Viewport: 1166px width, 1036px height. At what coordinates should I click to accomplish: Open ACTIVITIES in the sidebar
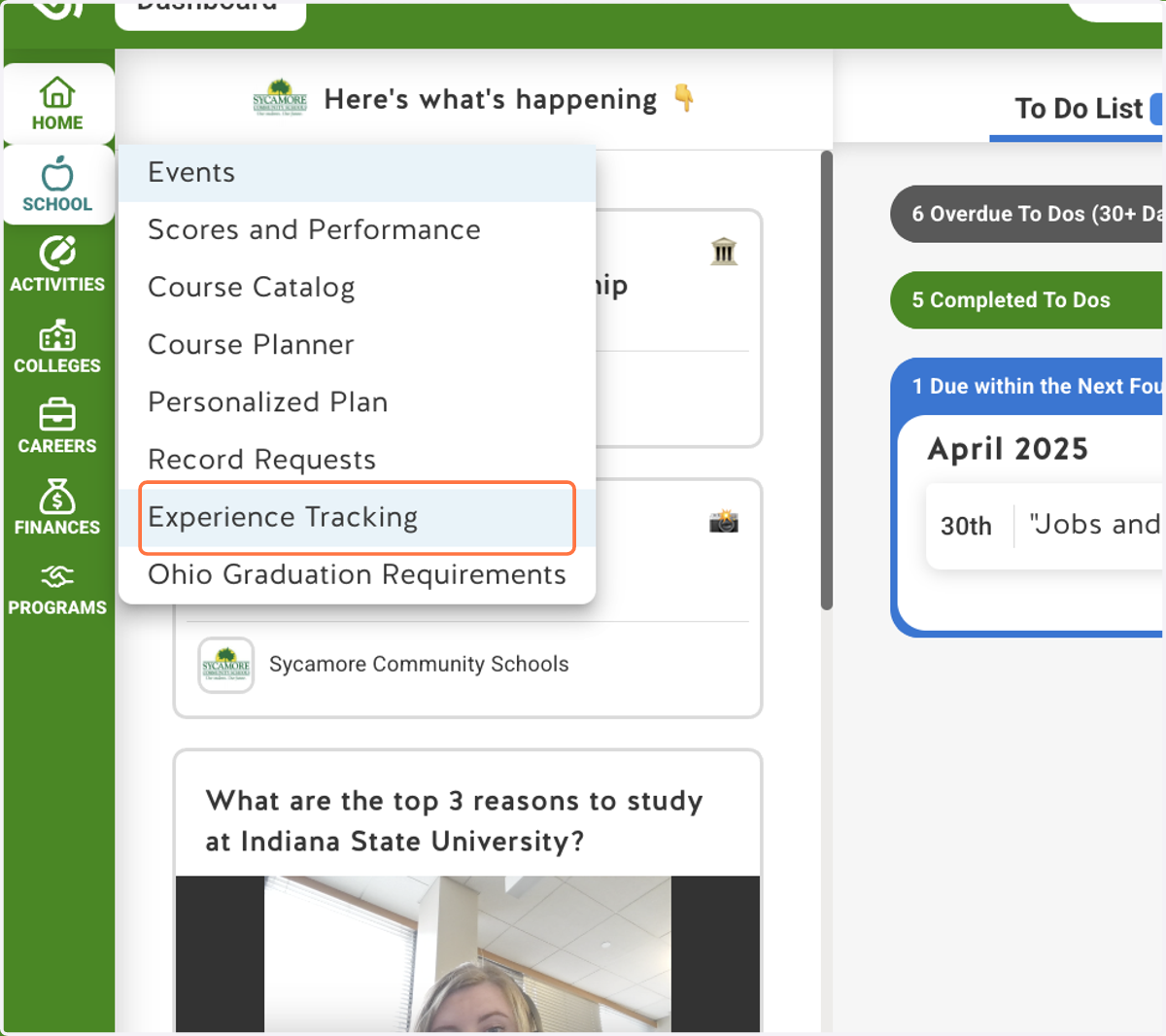[58, 264]
